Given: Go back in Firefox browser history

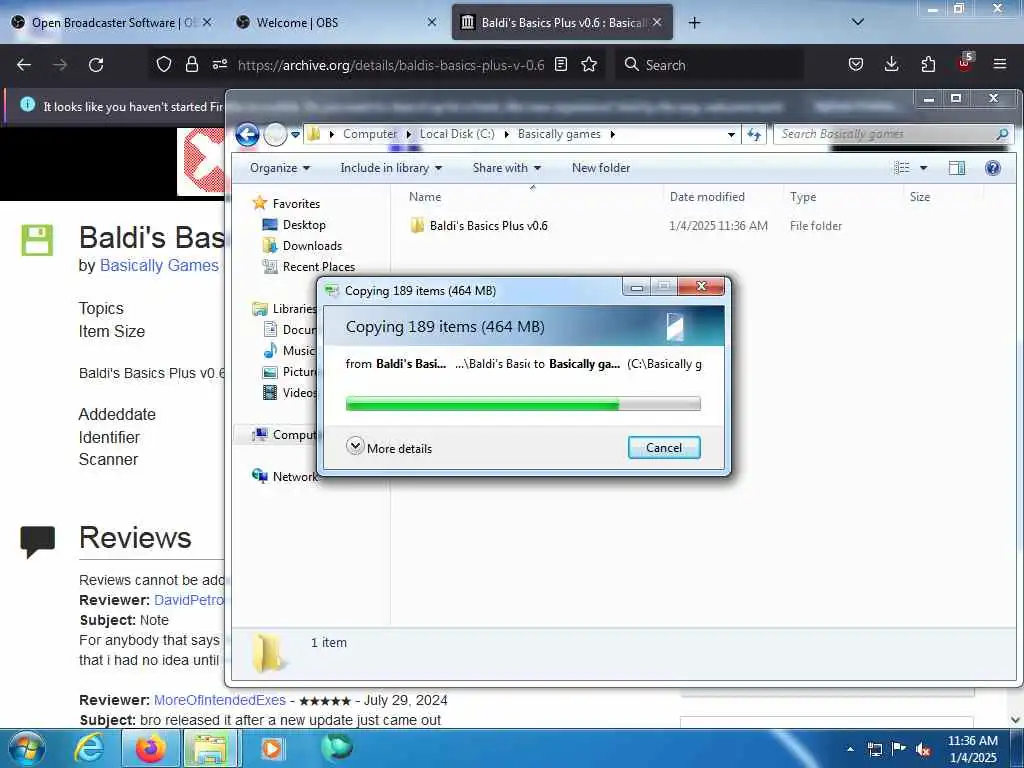Looking at the screenshot, I should (24, 65).
